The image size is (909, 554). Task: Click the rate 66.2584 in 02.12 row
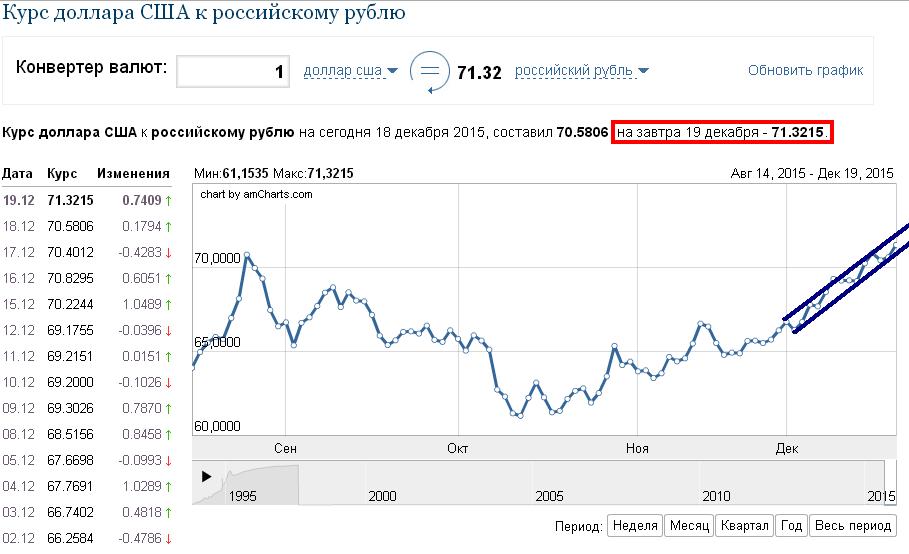70,538
